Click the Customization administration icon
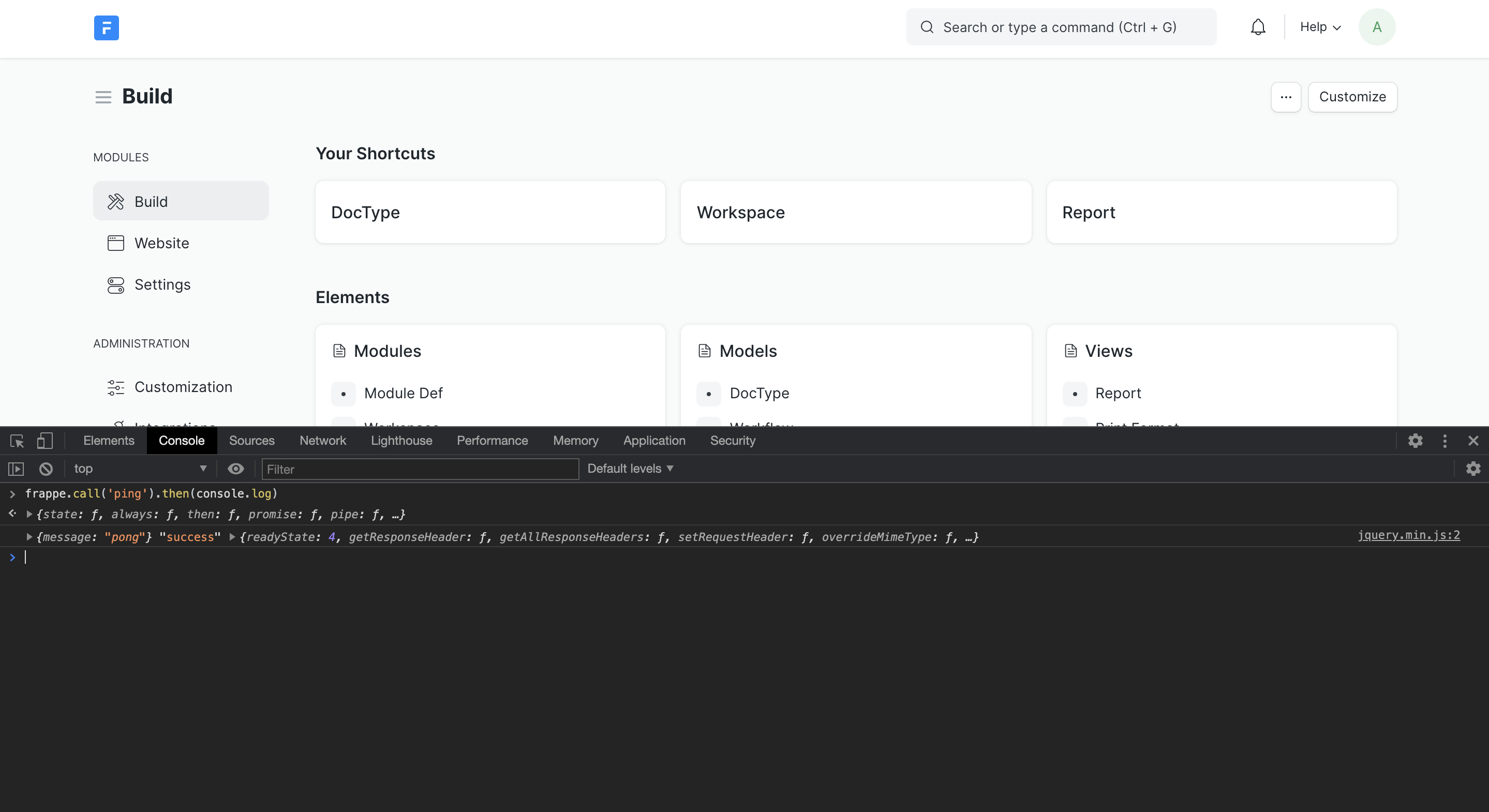Image resolution: width=1489 pixels, height=812 pixels. [x=116, y=386]
